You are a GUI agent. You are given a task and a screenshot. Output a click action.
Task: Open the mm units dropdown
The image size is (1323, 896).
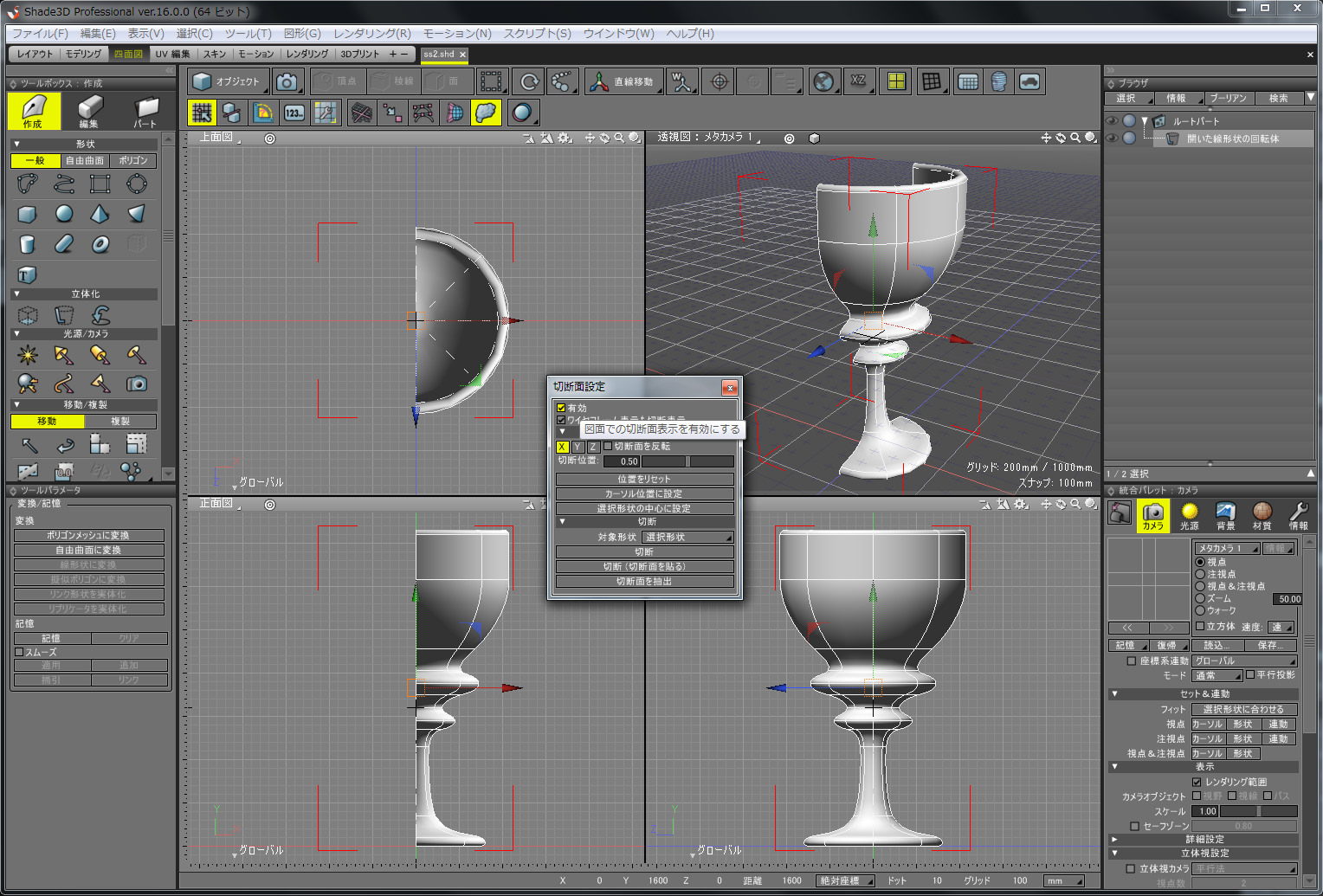[x=1063, y=881]
